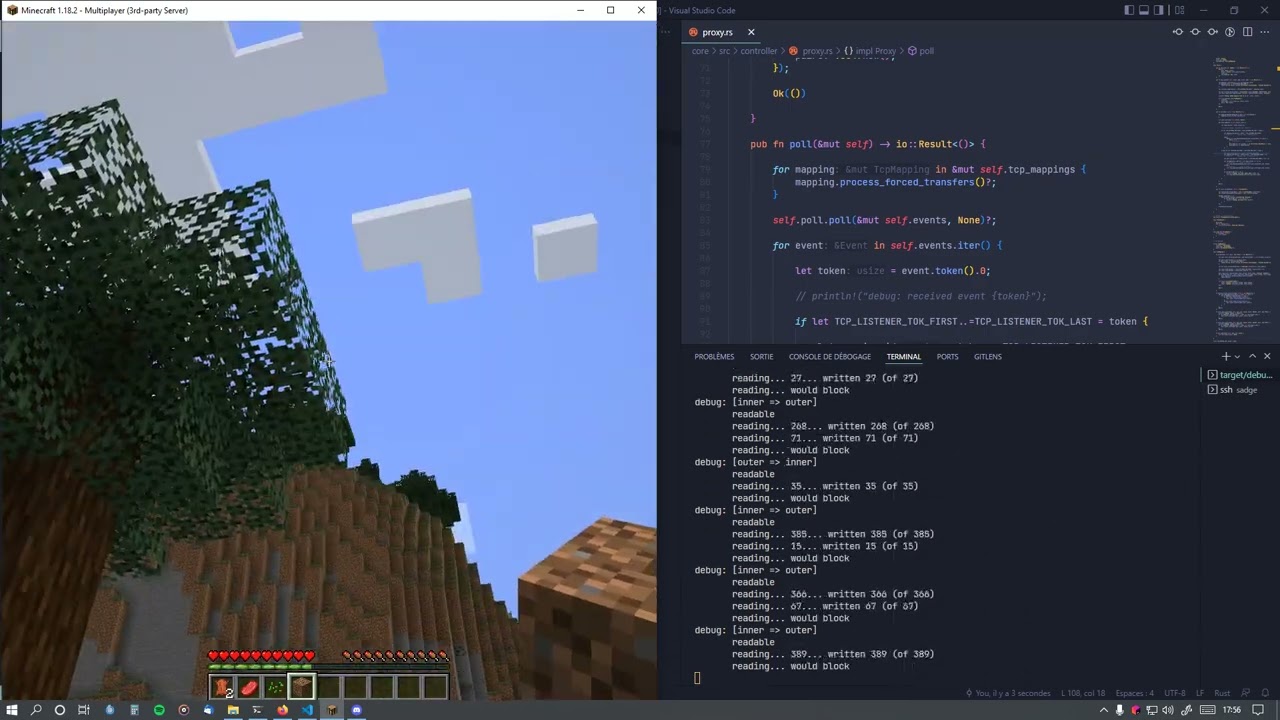Open the Windows Start menu
This screenshot has width=1280, height=720.
tap(12, 710)
